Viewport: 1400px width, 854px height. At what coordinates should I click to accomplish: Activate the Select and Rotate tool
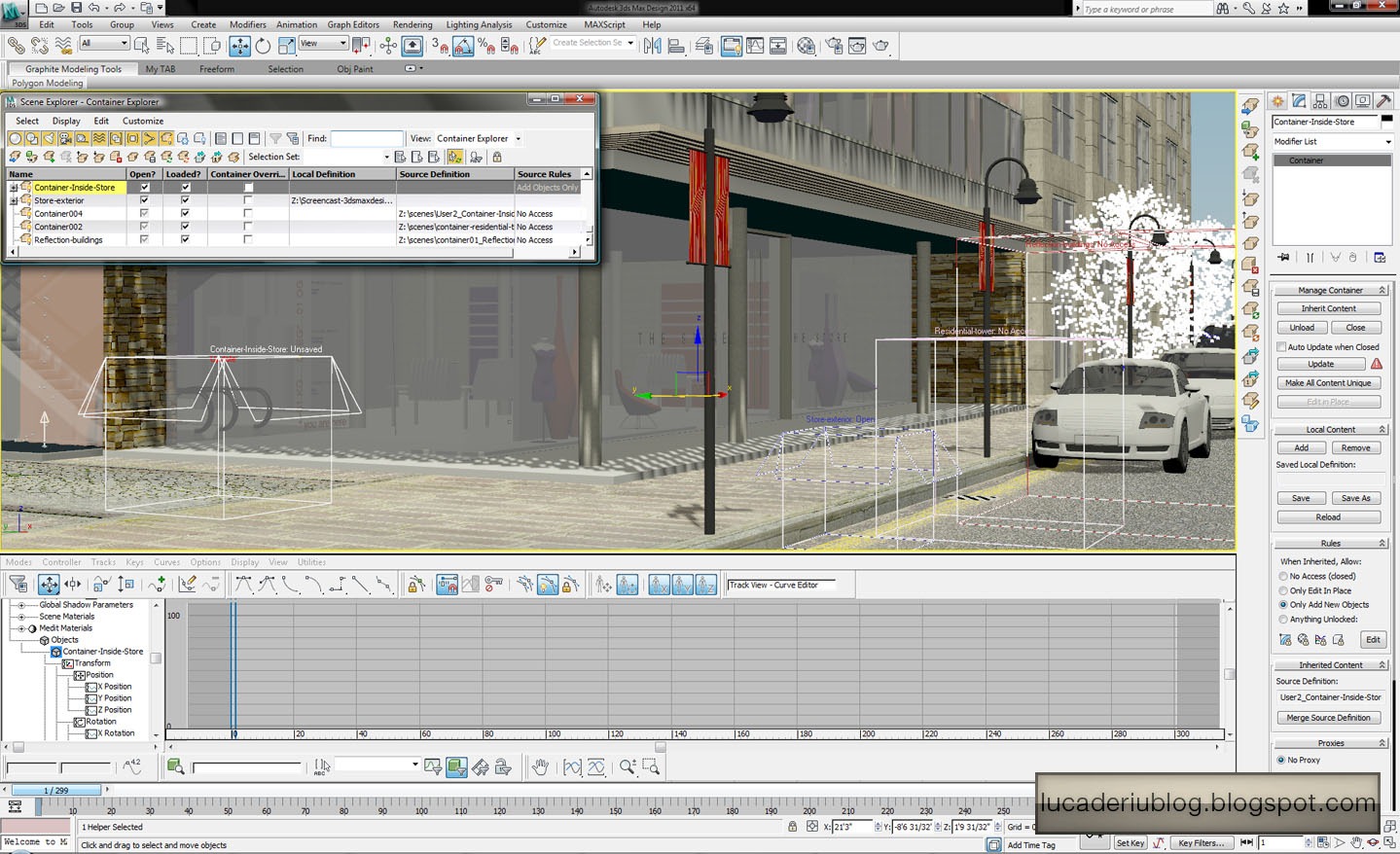(263, 45)
